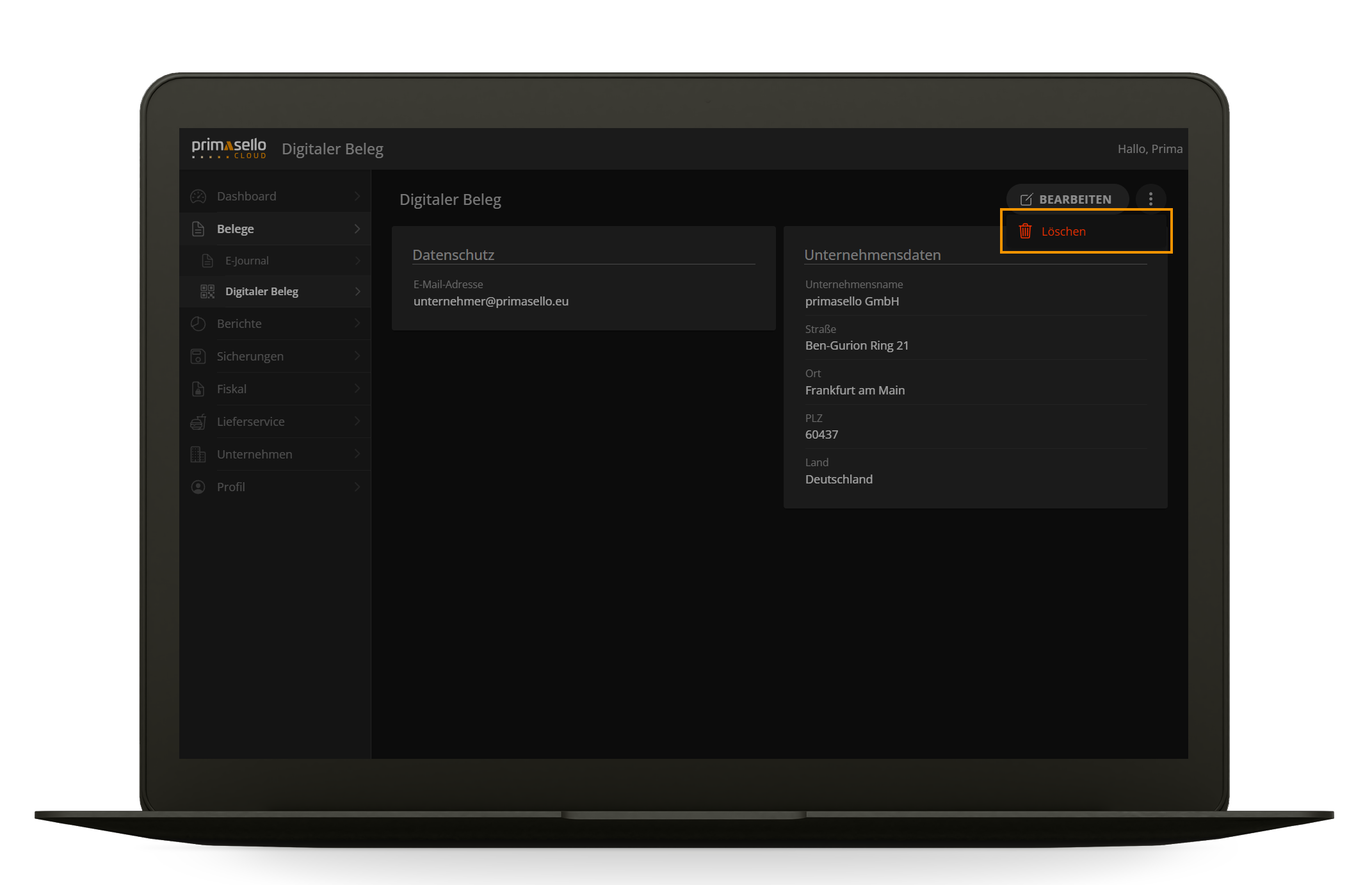Click the Dashboard gauge icon in sidebar
1372x885 pixels.
[x=198, y=197]
